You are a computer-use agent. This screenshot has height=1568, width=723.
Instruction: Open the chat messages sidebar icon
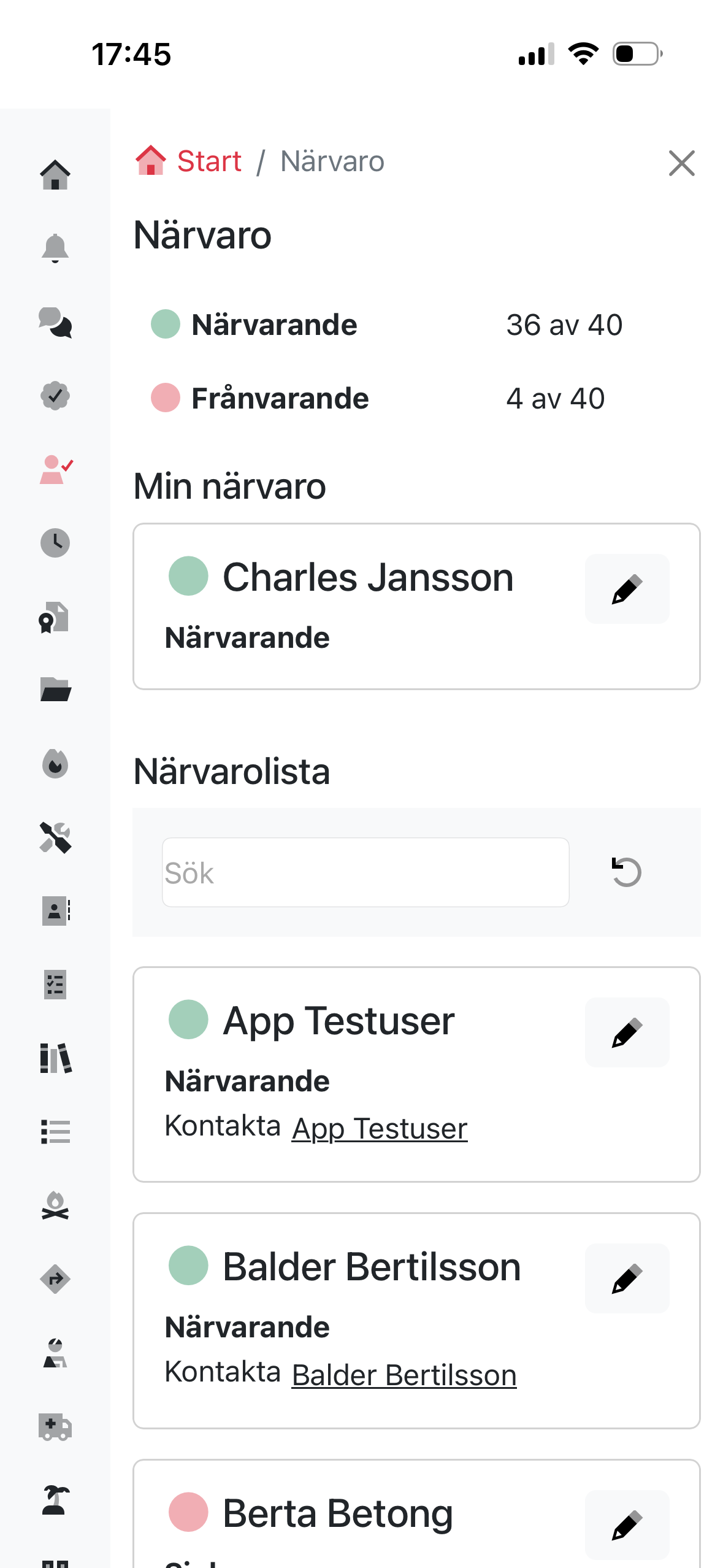pos(55,323)
